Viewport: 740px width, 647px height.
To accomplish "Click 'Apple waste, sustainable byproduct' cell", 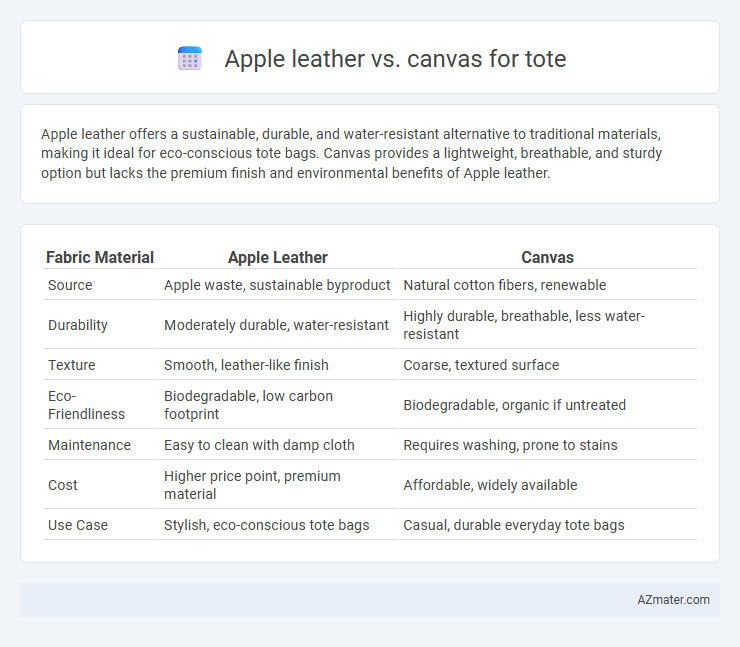I will pos(278,285).
